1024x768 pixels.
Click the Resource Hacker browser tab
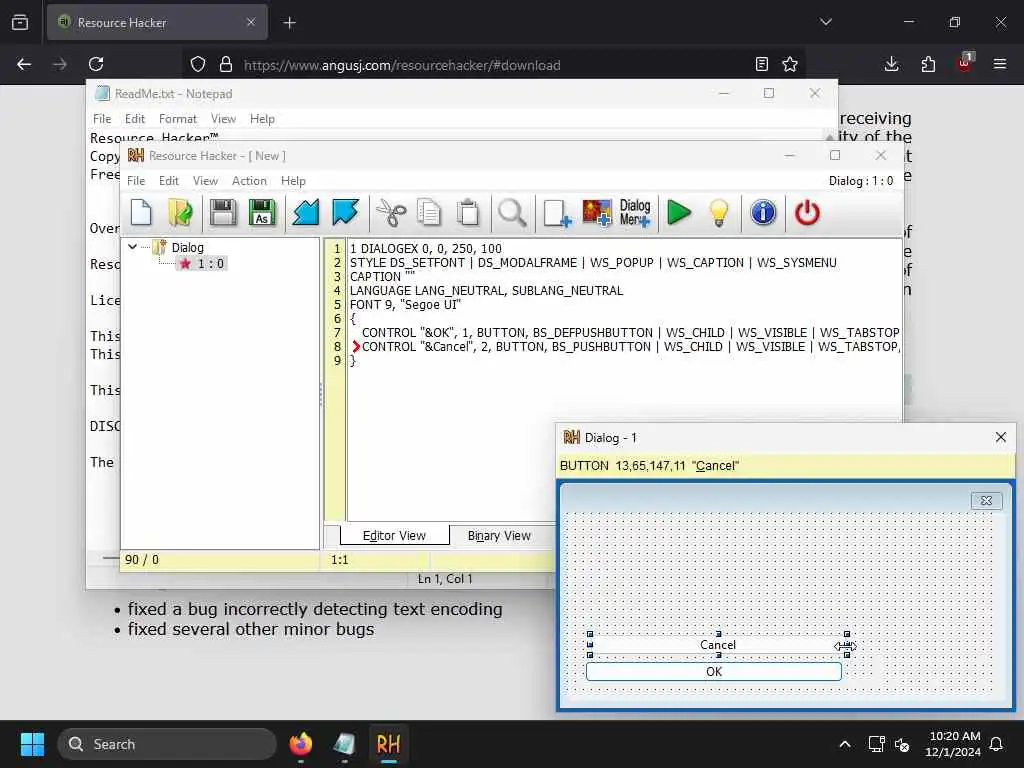tap(157, 22)
